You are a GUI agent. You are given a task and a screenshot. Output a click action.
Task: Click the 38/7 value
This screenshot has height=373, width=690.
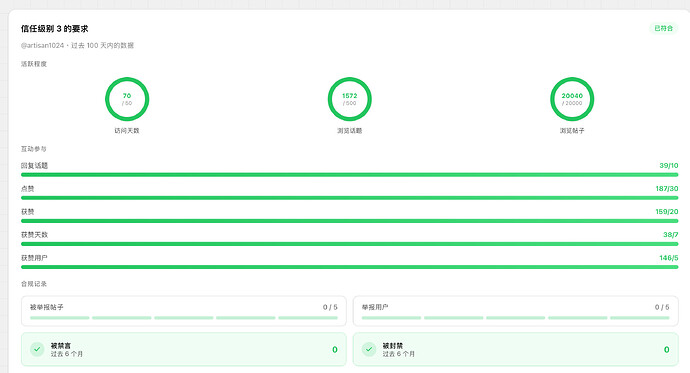click(671, 234)
